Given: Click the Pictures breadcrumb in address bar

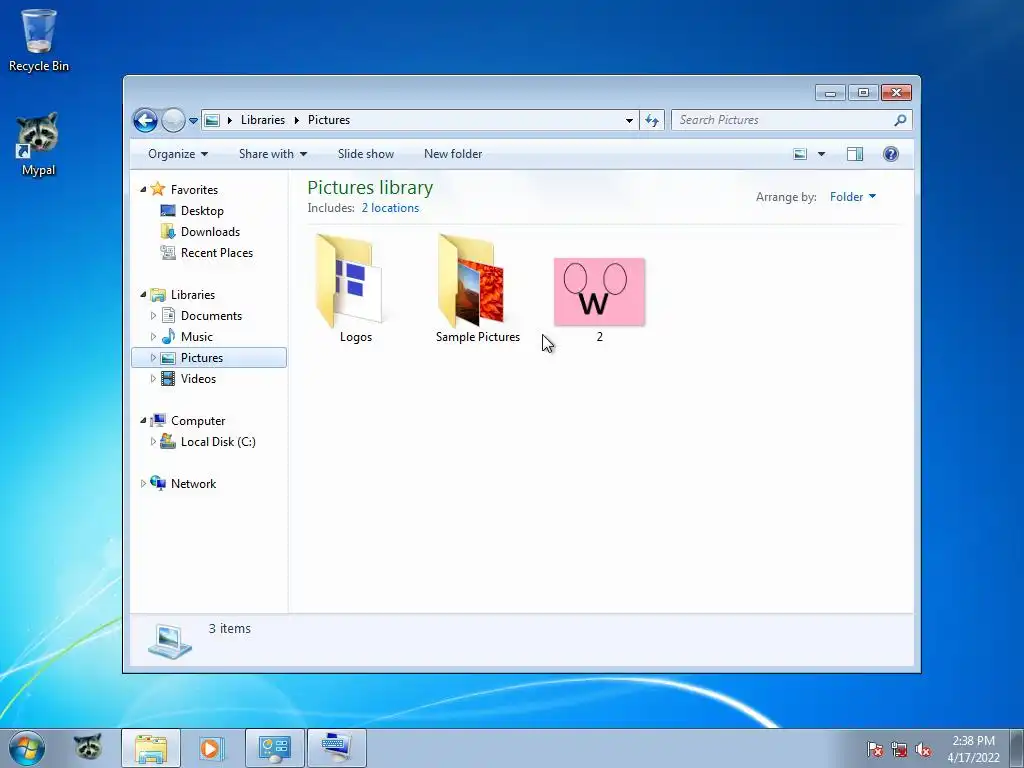Looking at the screenshot, I should (328, 120).
